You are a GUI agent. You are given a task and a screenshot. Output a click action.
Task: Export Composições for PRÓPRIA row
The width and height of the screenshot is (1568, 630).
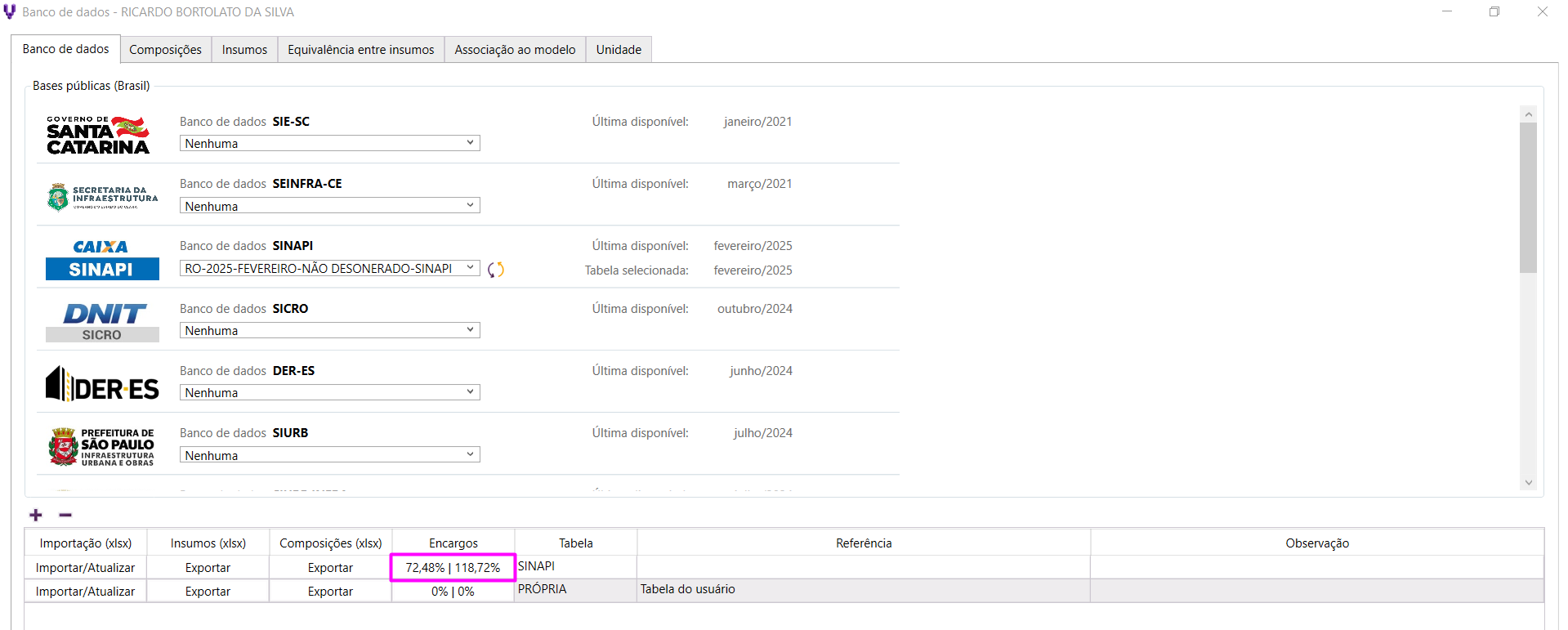click(x=331, y=592)
